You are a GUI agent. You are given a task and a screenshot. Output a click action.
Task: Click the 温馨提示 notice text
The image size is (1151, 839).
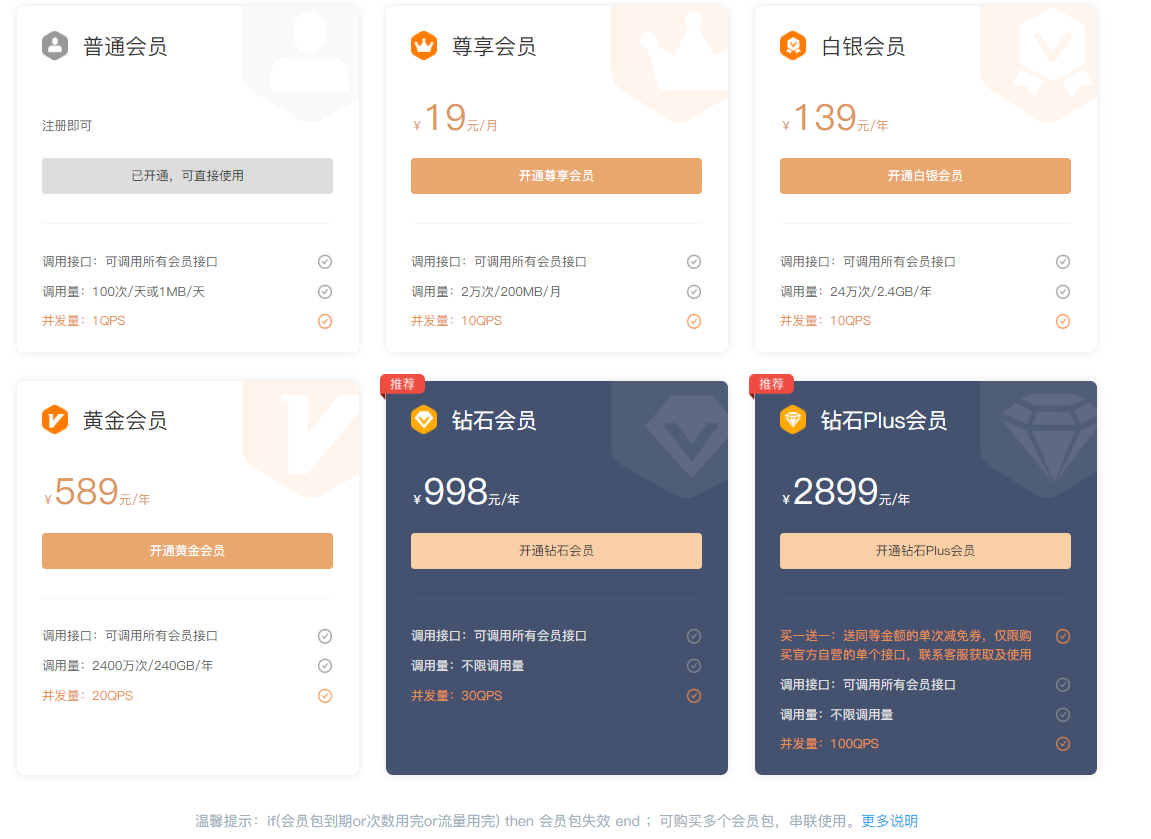(527, 821)
